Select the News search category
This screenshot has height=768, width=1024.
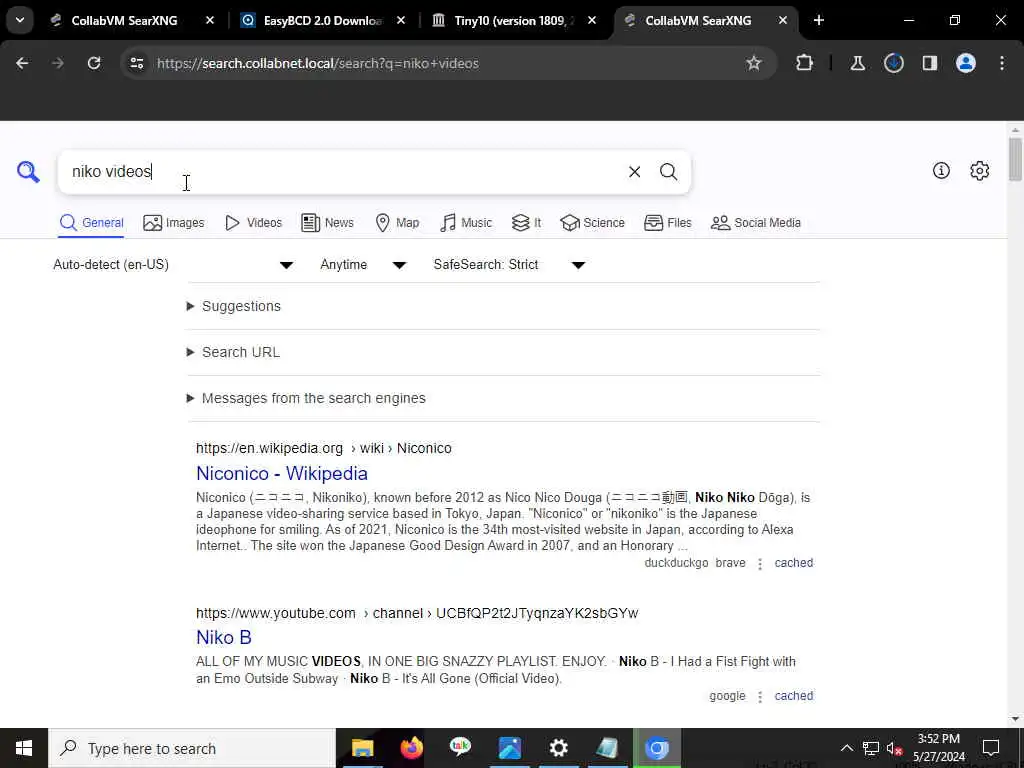pos(327,223)
